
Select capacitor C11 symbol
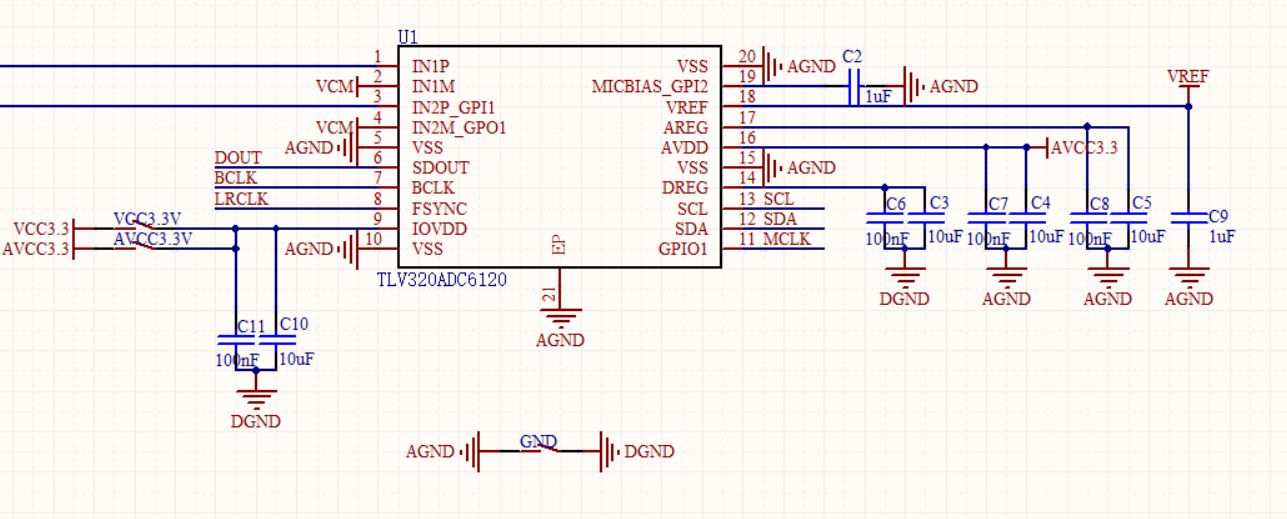[x=235, y=340]
